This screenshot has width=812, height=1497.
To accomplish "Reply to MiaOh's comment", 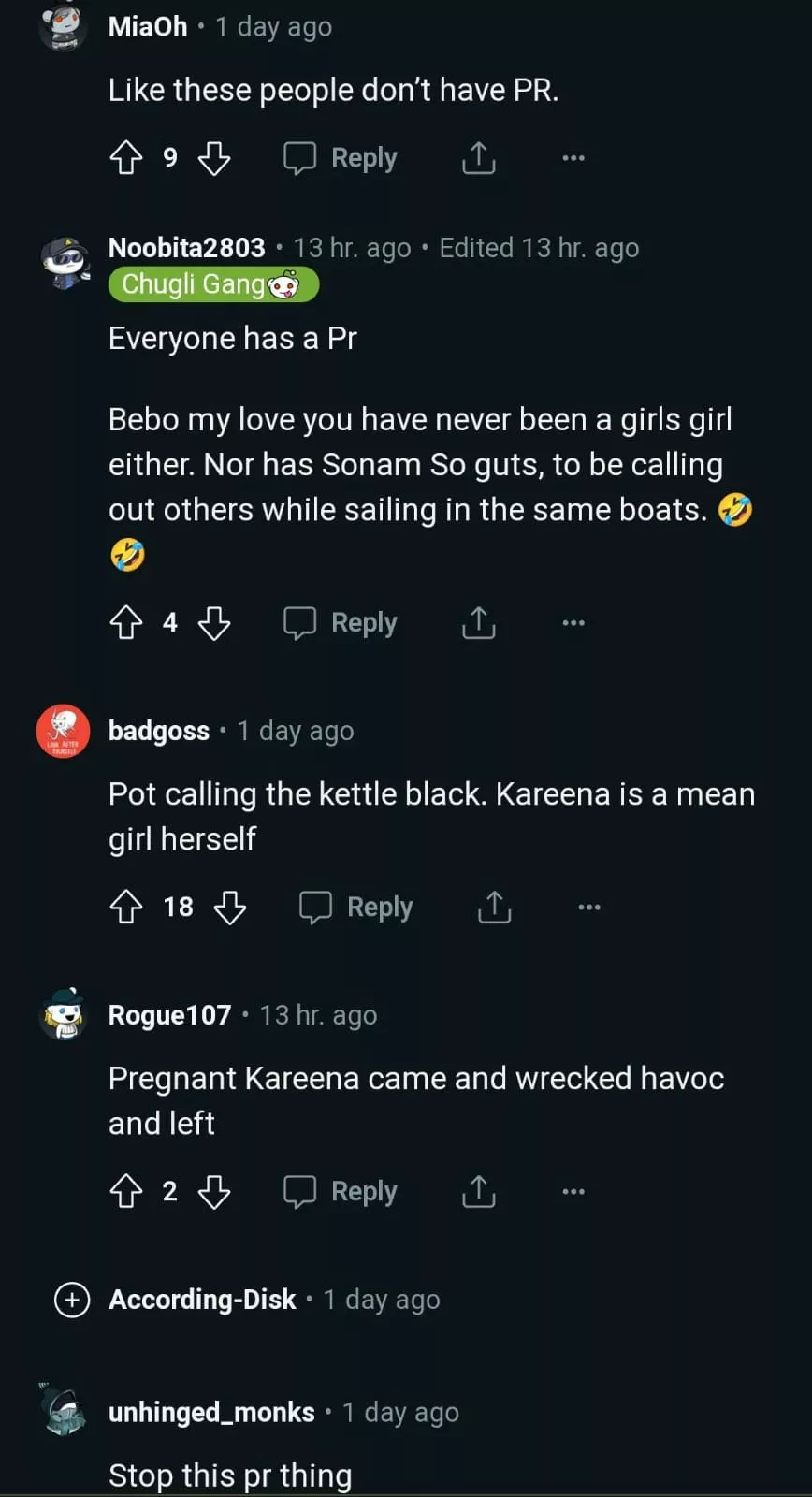I will (x=341, y=158).
